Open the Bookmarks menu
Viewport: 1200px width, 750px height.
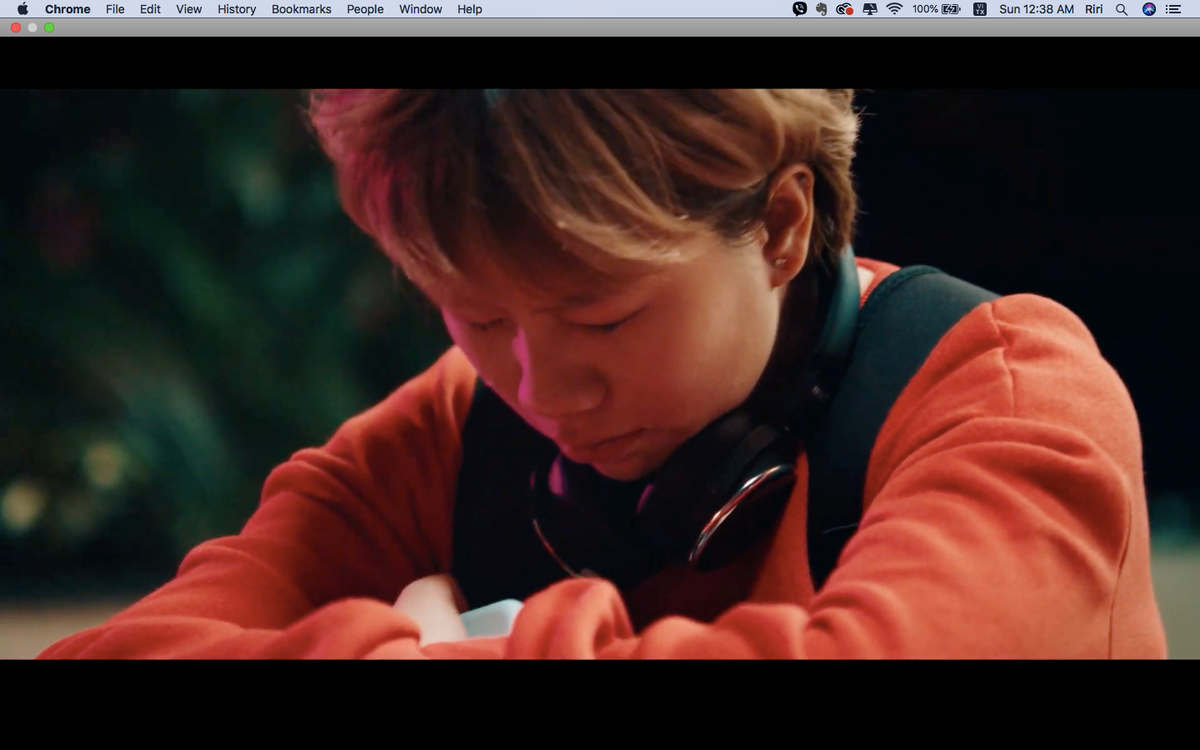(x=301, y=9)
